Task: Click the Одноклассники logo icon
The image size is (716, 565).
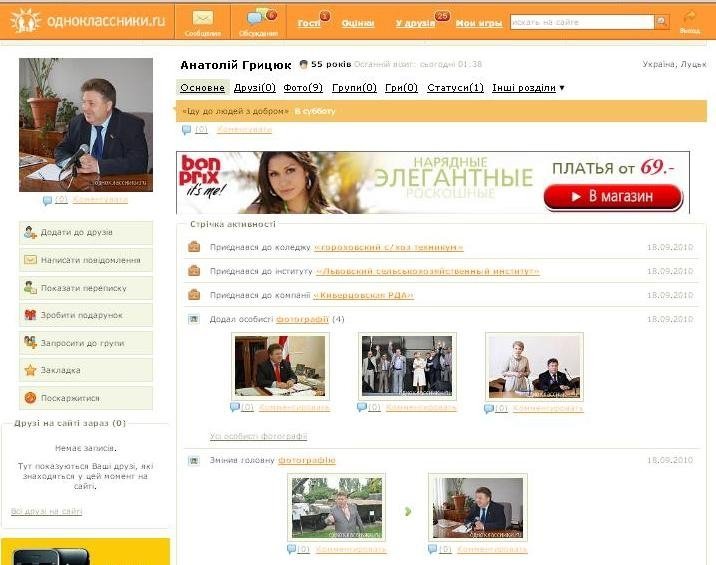Action: click(25, 20)
